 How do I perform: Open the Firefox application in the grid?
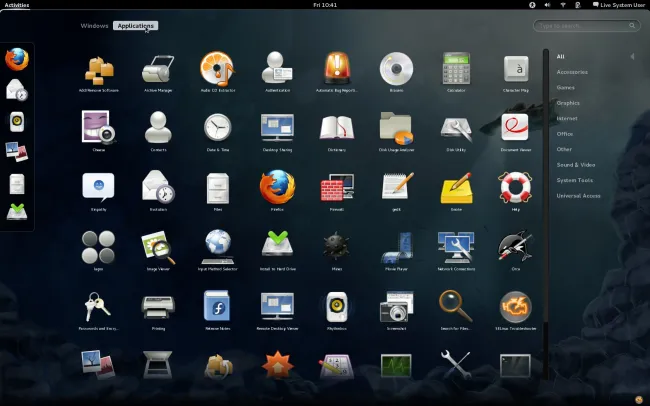(x=277, y=187)
